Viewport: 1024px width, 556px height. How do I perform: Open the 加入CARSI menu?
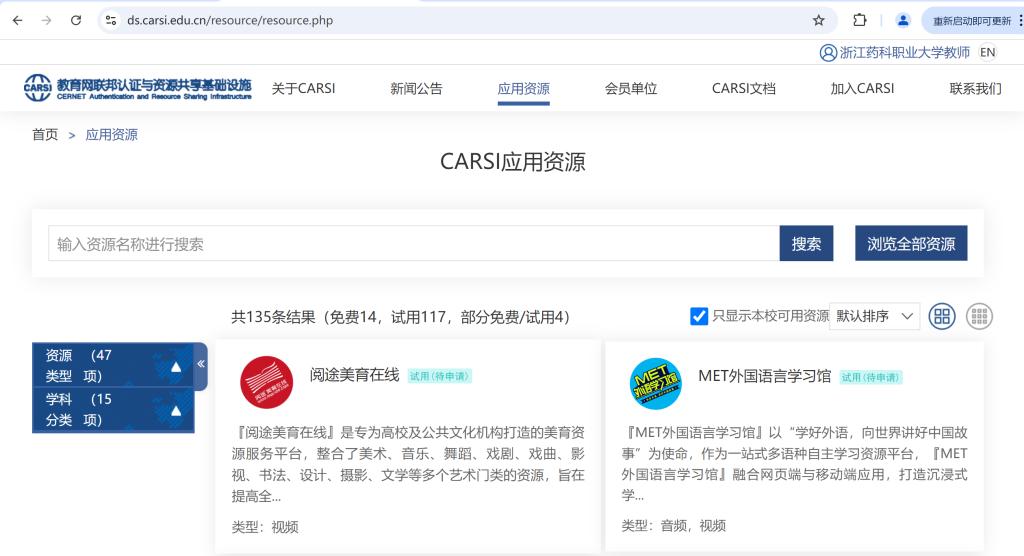[x=862, y=88]
